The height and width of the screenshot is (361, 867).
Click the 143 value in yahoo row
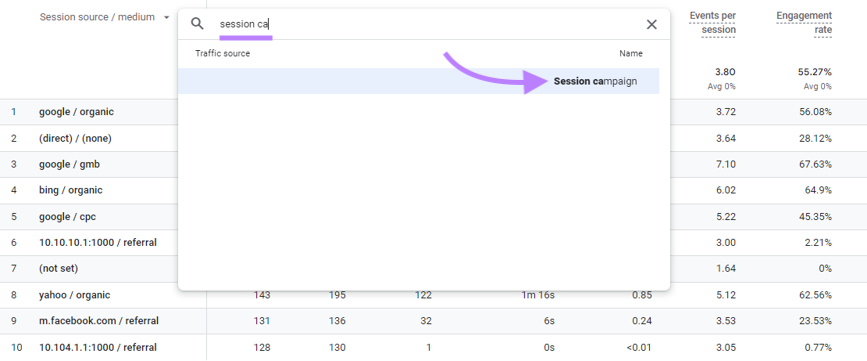tap(262, 295)
